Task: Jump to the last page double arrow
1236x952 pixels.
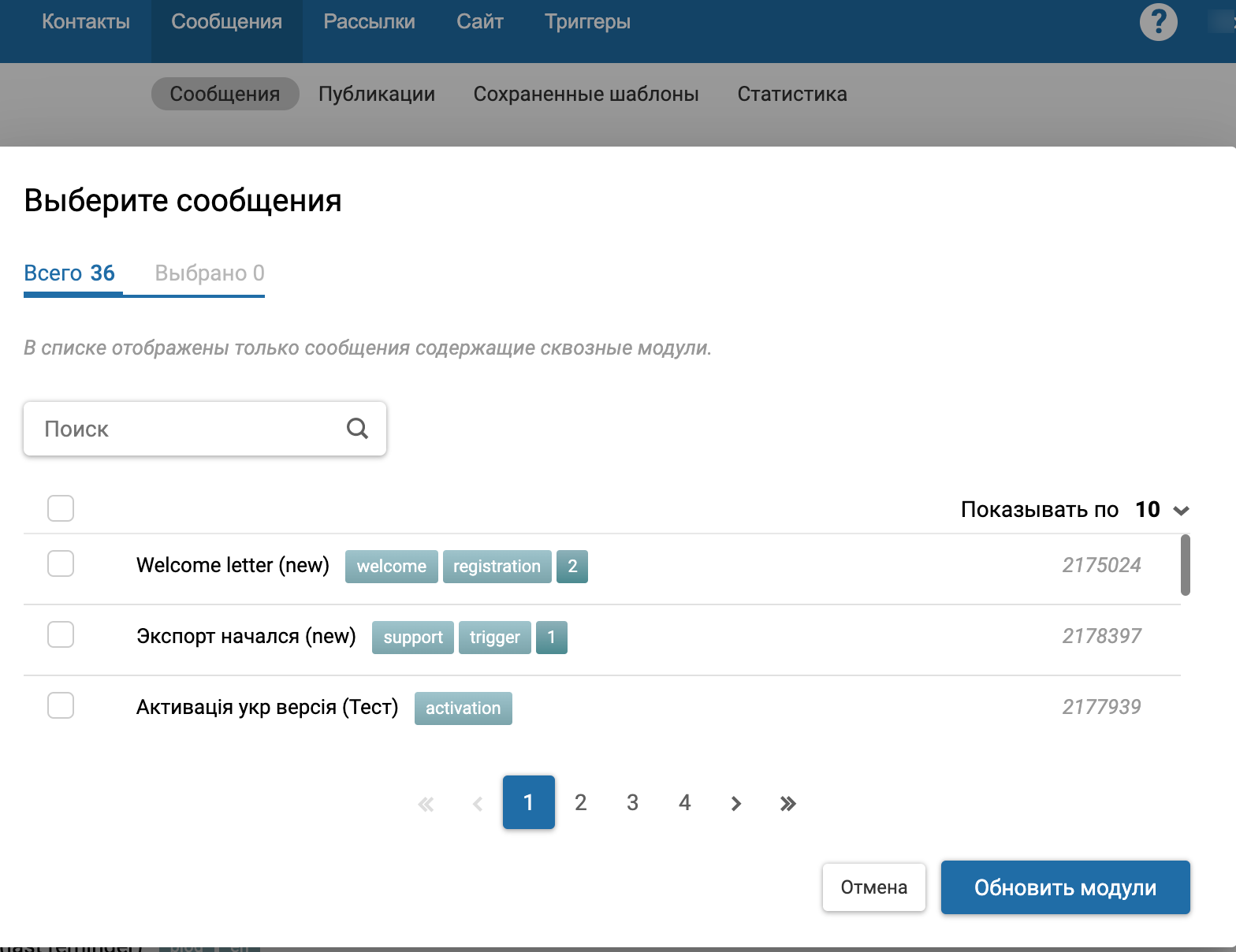Action: pos(787,803)
